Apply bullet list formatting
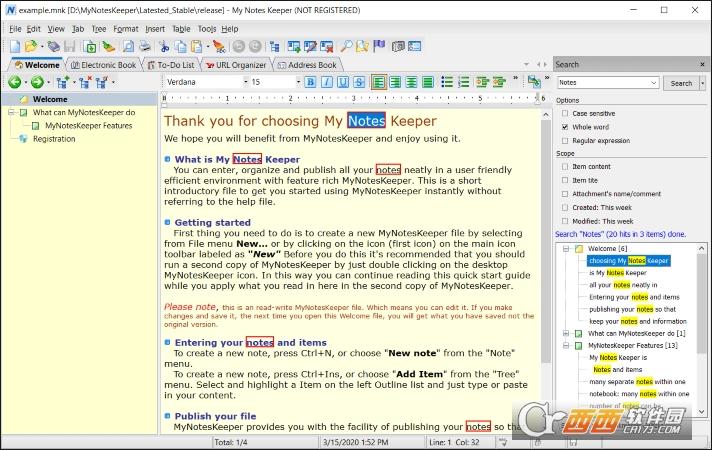 coord(447,82)
